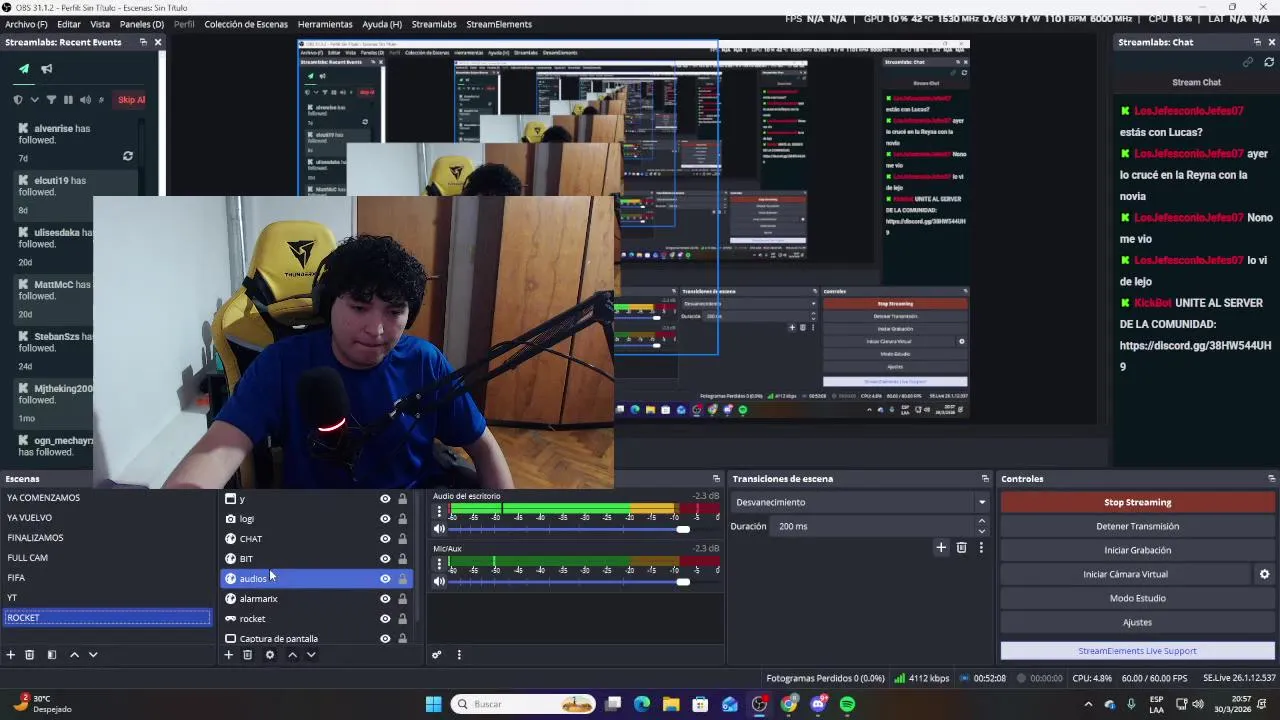Open the StreamElements menu
Viewport: 1280px width, 720px height.
(499, 24)
